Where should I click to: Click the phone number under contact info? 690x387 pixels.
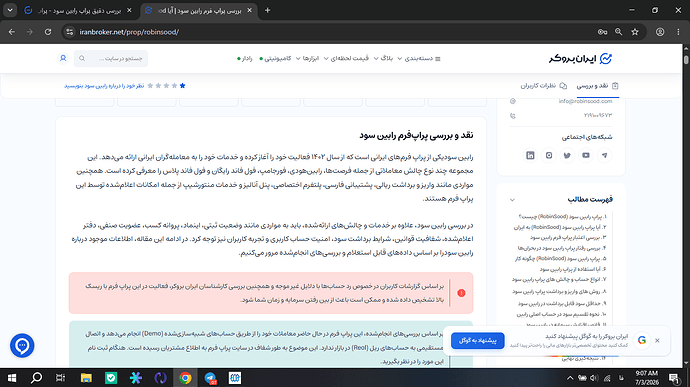598,115
